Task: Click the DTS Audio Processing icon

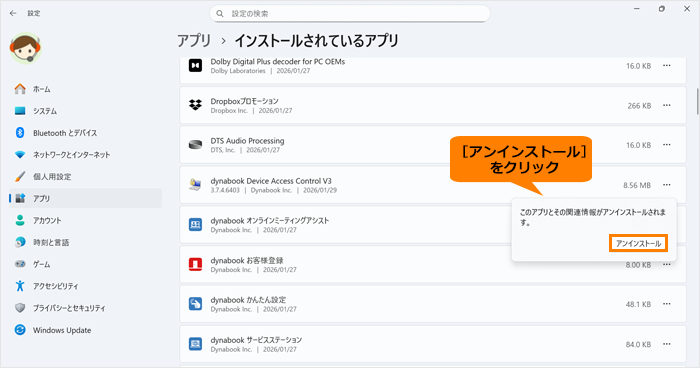Action: click(195, 145)
